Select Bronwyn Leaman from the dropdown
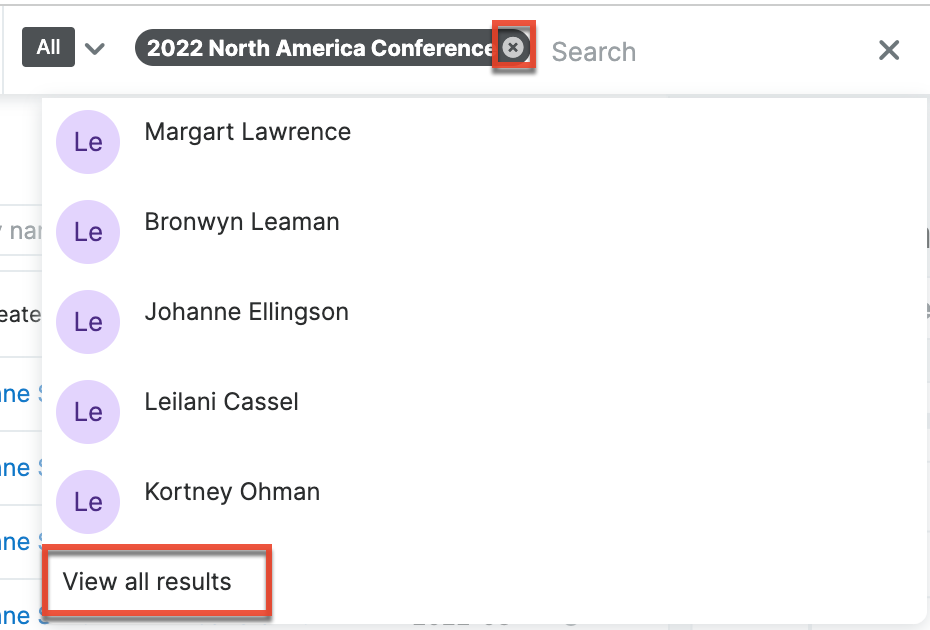Viewport: 930px width, 630px height. pos(241,221)
